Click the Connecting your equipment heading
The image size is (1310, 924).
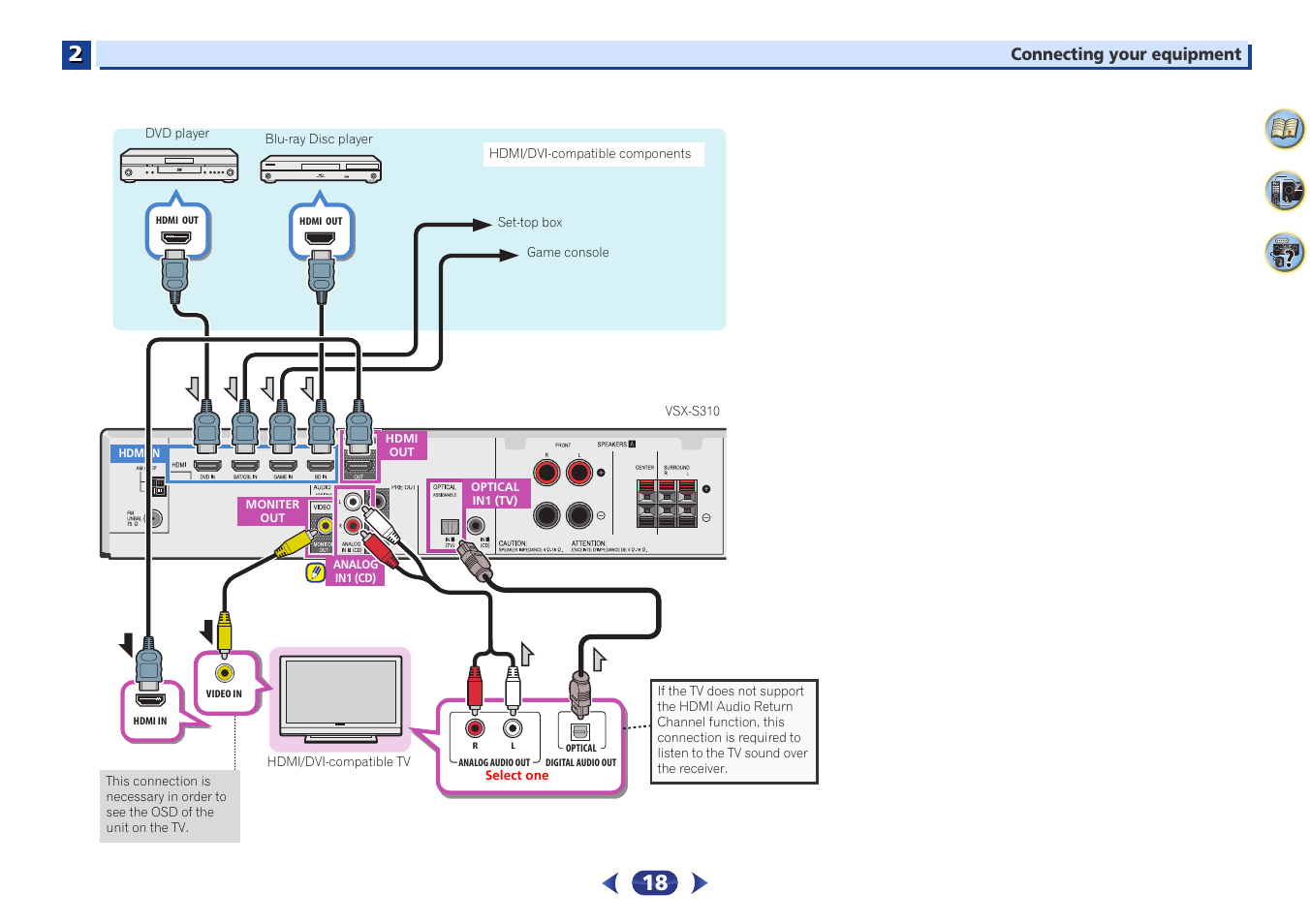click(x=1125, y=54)
